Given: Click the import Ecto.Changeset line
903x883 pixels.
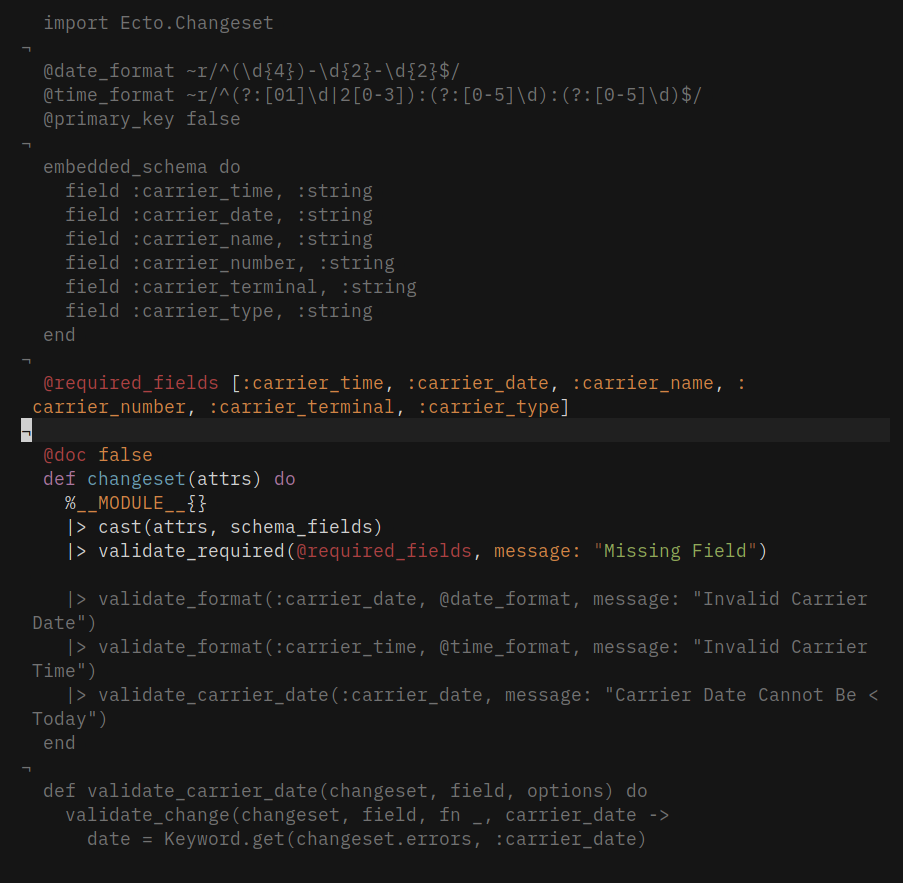Looking at the screenshot, I should coord(158,22).
